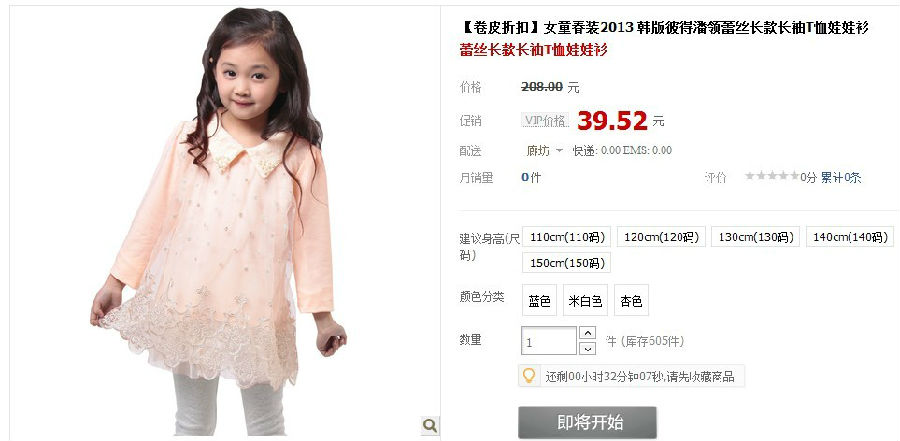Open the 累计0条 reviews link
The image size is (900, 441).
pos(840,177)
